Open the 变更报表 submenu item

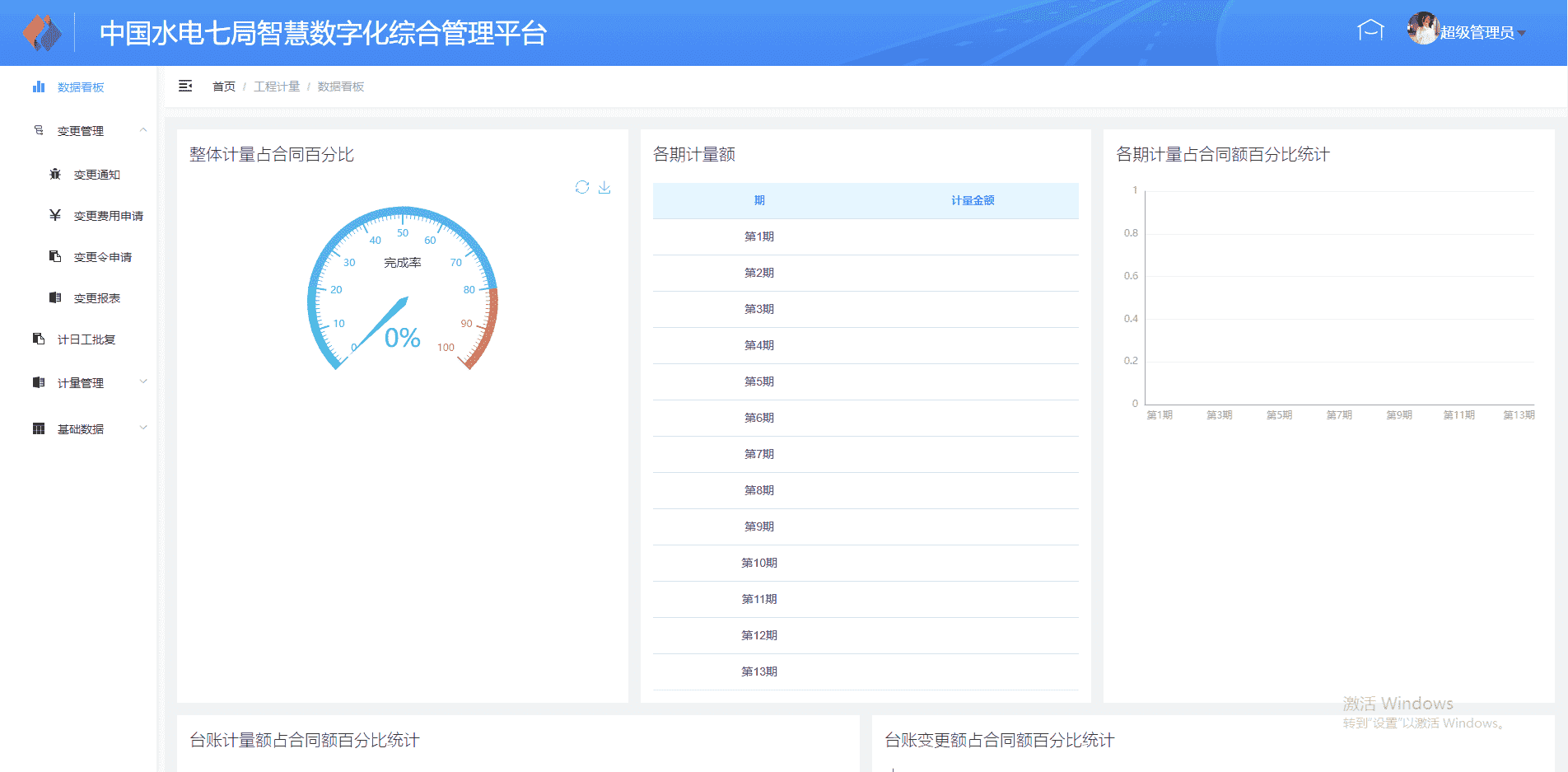tap(96, 298)
